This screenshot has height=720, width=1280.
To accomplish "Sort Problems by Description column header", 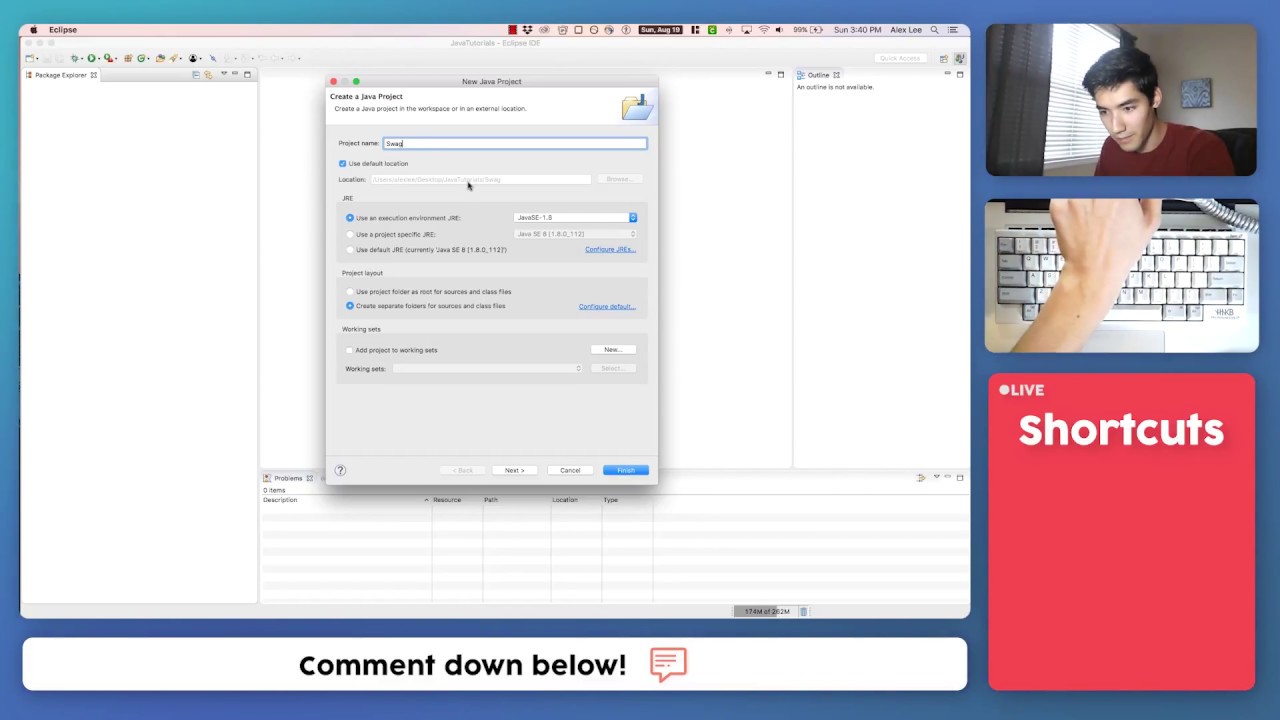I will pos(345,500).
